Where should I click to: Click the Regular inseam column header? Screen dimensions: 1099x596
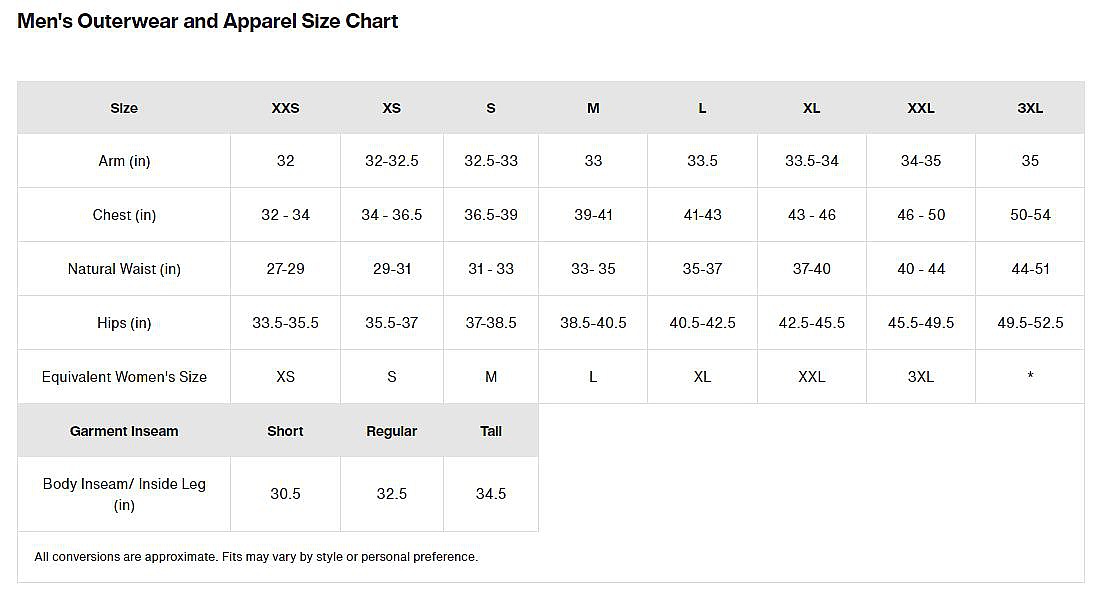[391, 431]
